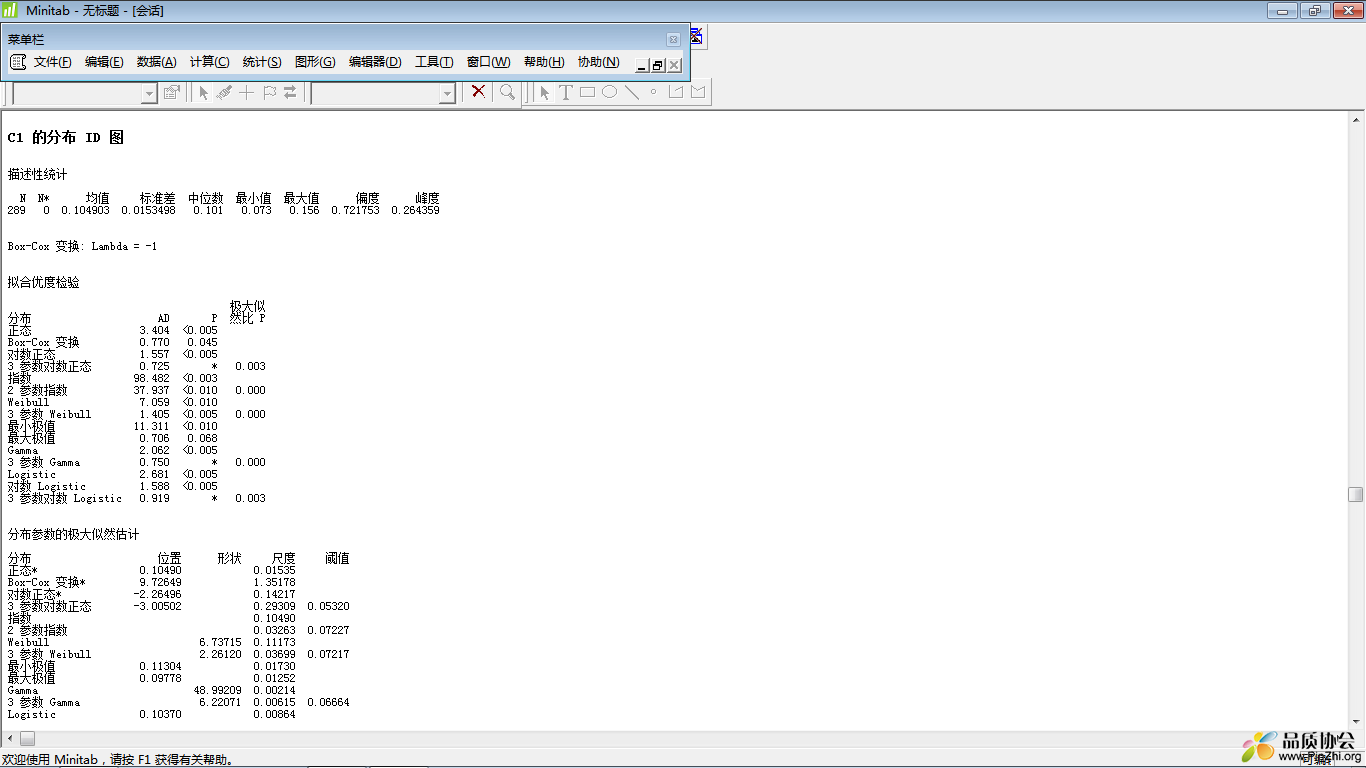The width and height of the screenshot is (1366, 768).
Task: Click the flag tool icon
Action: (269, 92)
